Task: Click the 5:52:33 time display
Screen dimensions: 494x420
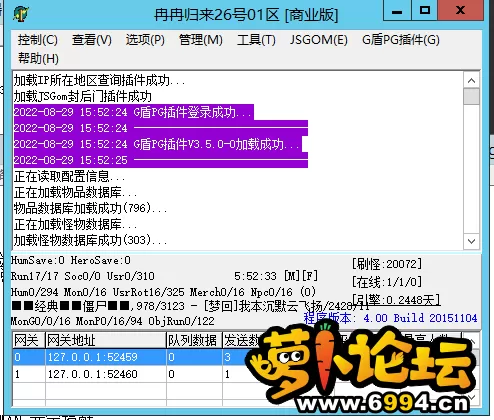Action: pos(255,276)
